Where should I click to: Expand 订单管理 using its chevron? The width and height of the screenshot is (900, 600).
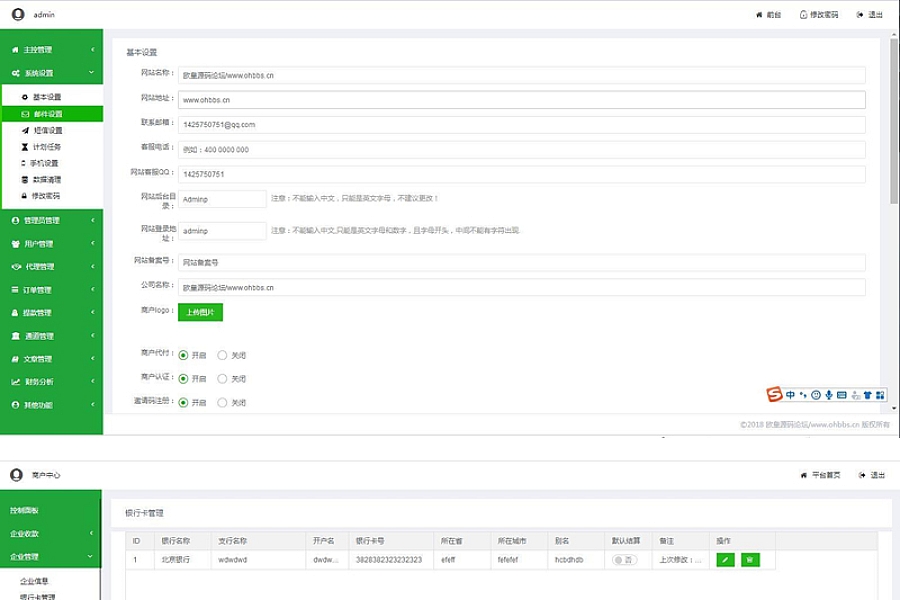coord(92,289)
